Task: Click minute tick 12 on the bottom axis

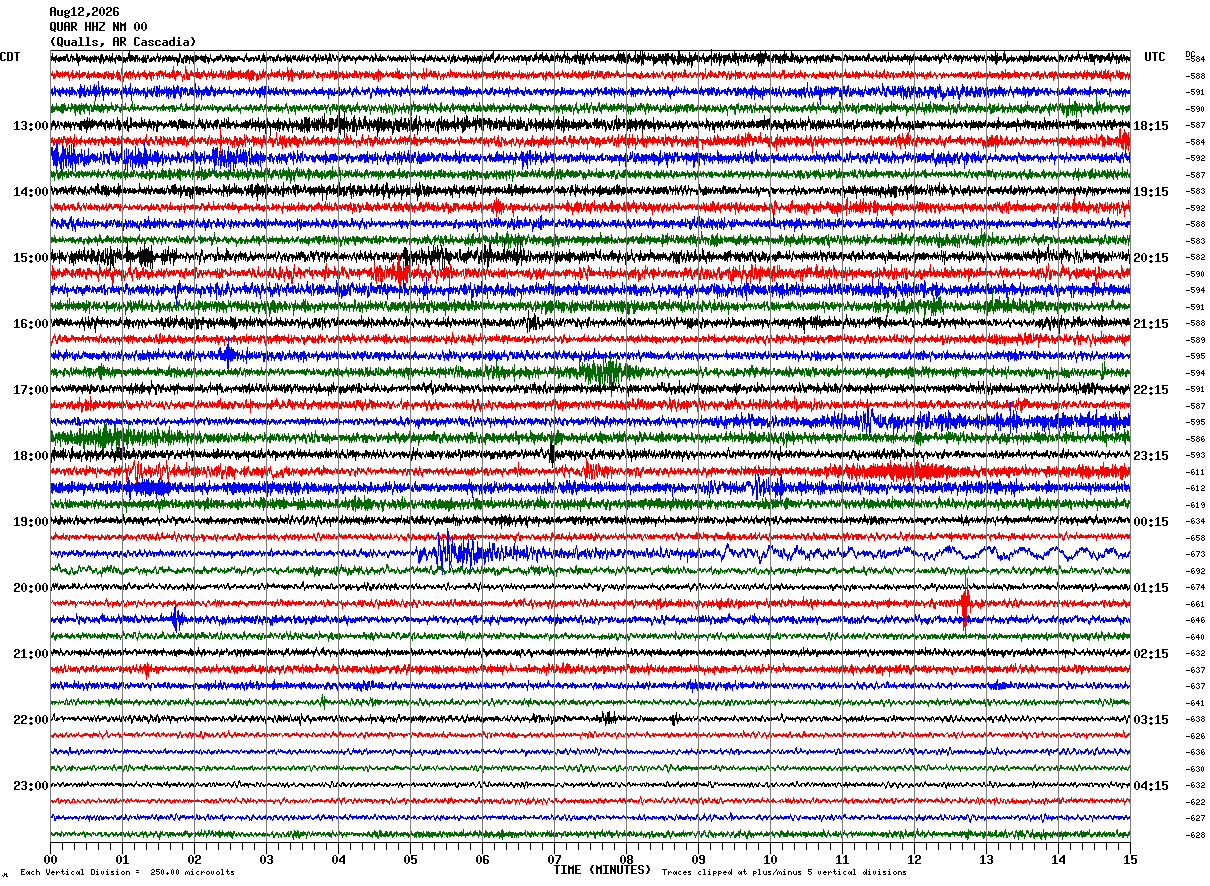Action: (x=914, y=859)
